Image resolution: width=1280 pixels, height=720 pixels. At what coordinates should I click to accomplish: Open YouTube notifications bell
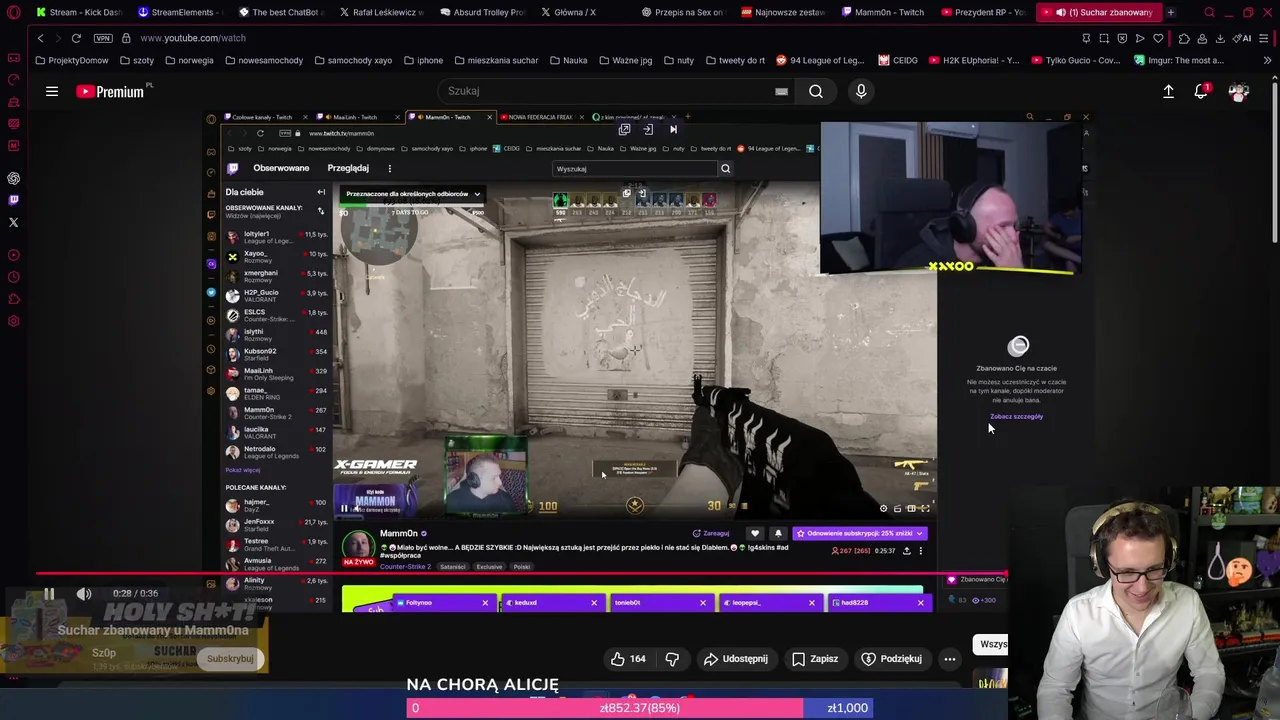click(1201, 91)
